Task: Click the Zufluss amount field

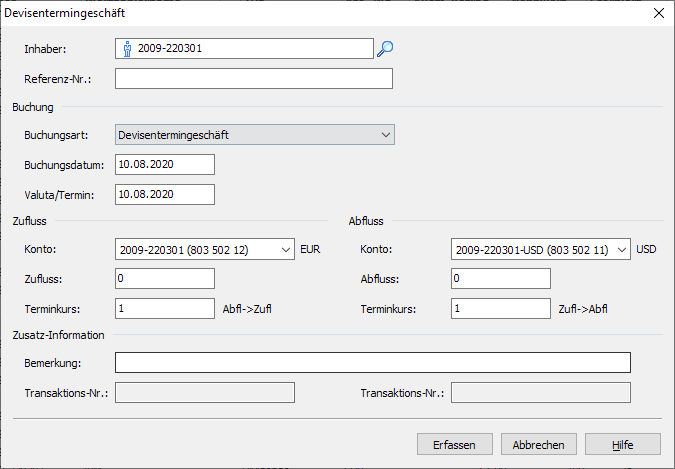Action: click(x=165, y=279)
